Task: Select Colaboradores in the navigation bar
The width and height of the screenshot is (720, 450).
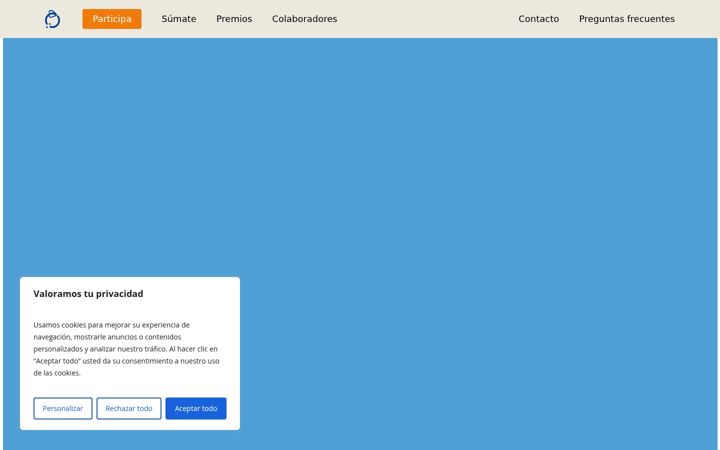Action: (304, 19)
